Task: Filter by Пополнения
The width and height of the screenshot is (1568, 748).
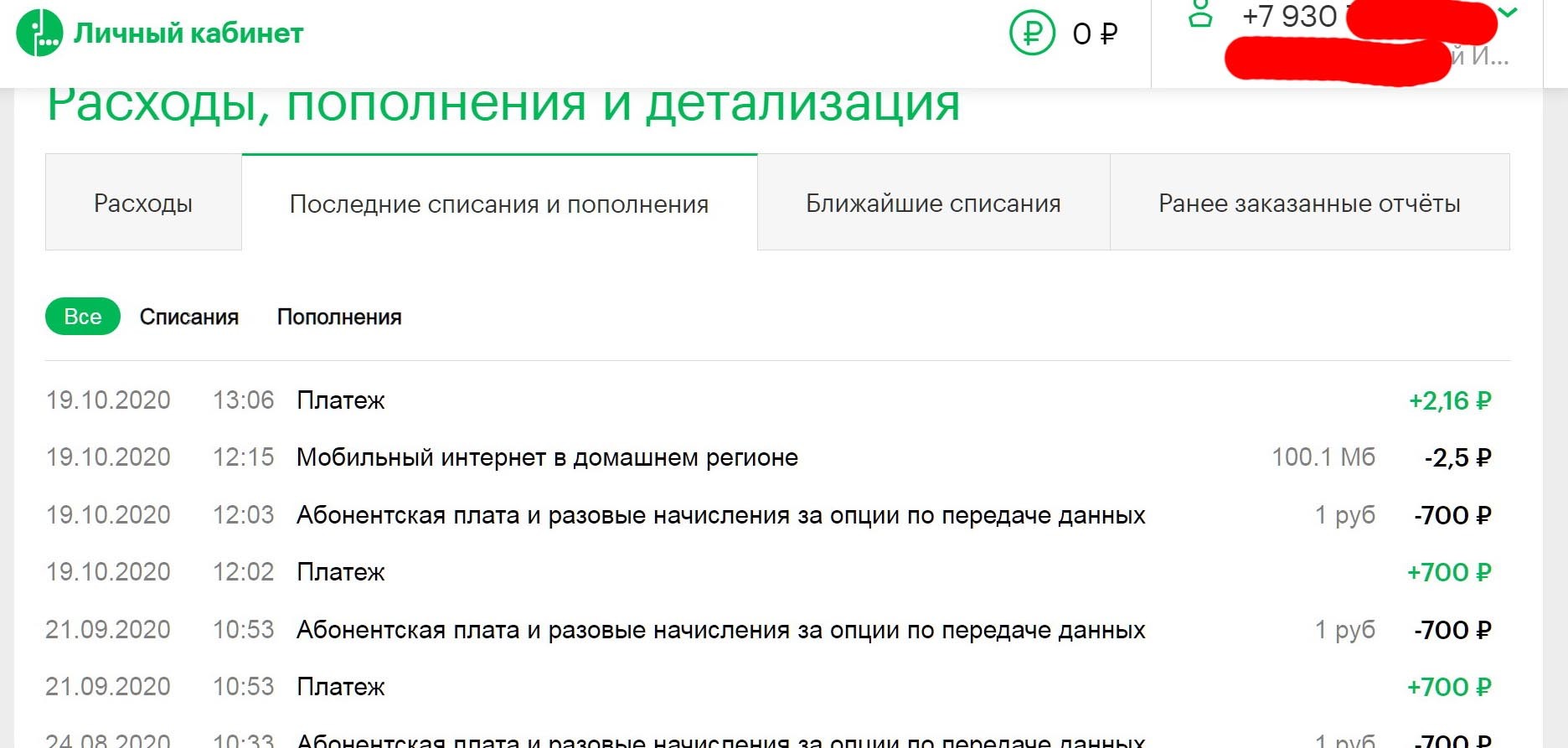Action: (x=339, y=317)
